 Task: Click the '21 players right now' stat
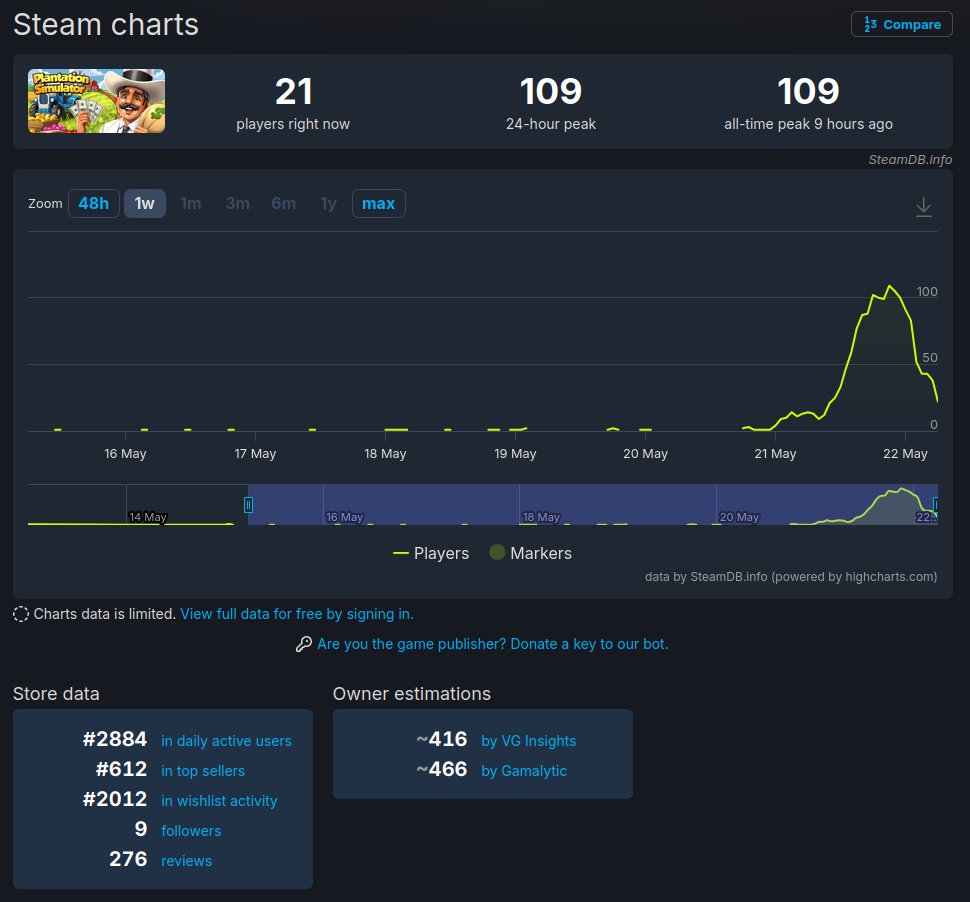point(293,103)
